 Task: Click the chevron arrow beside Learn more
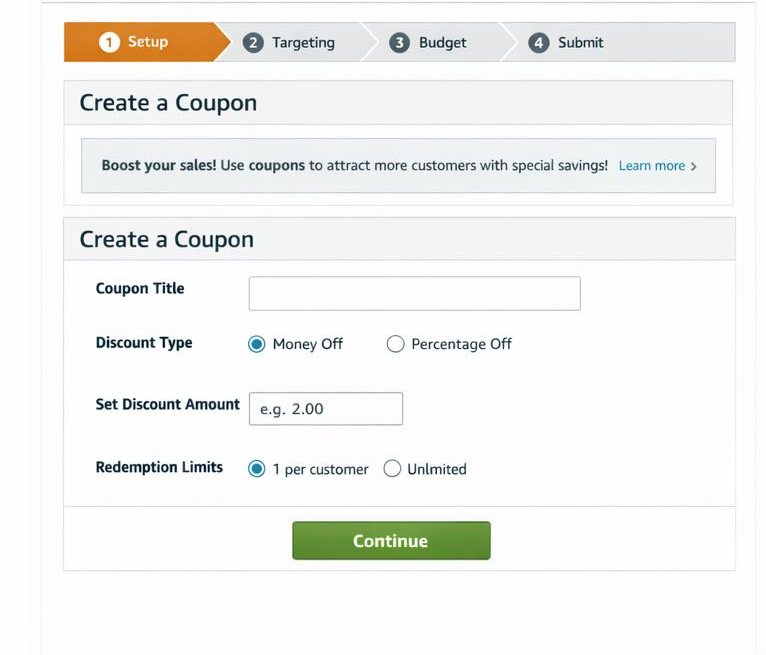coord(694,166)
